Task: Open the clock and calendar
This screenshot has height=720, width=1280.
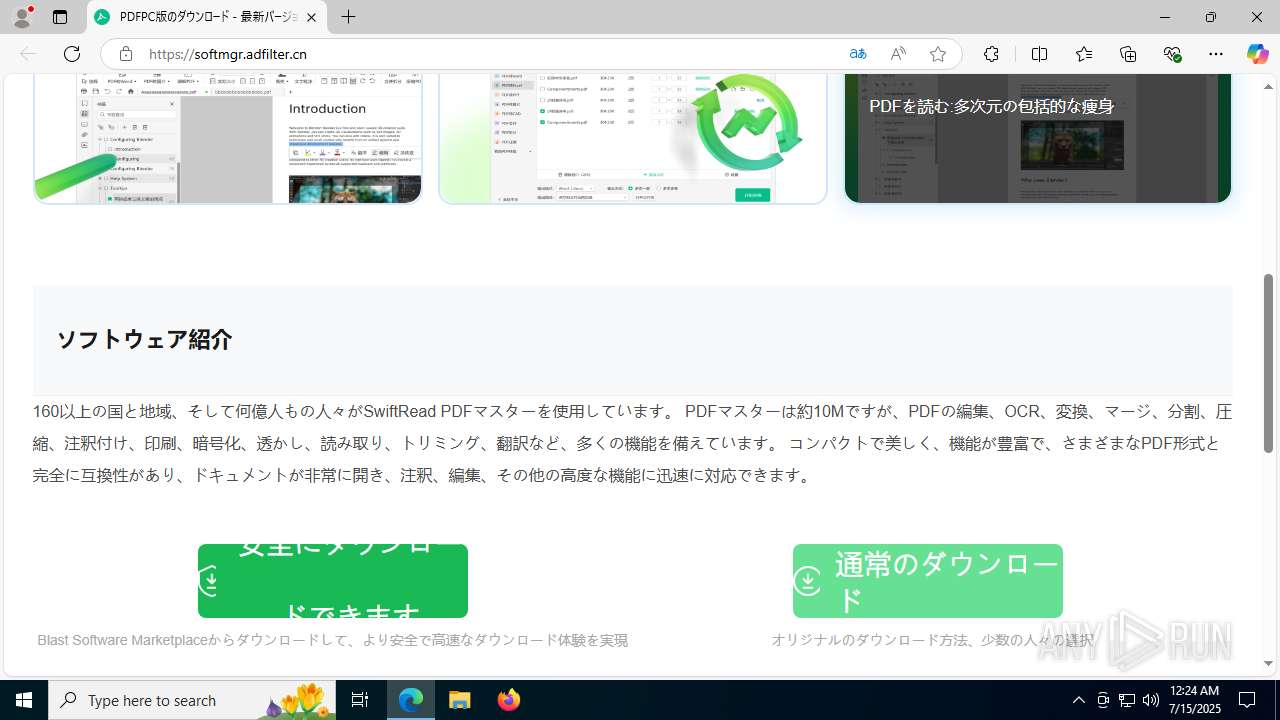Action: pyautogui.click(x=1194, y=700)
